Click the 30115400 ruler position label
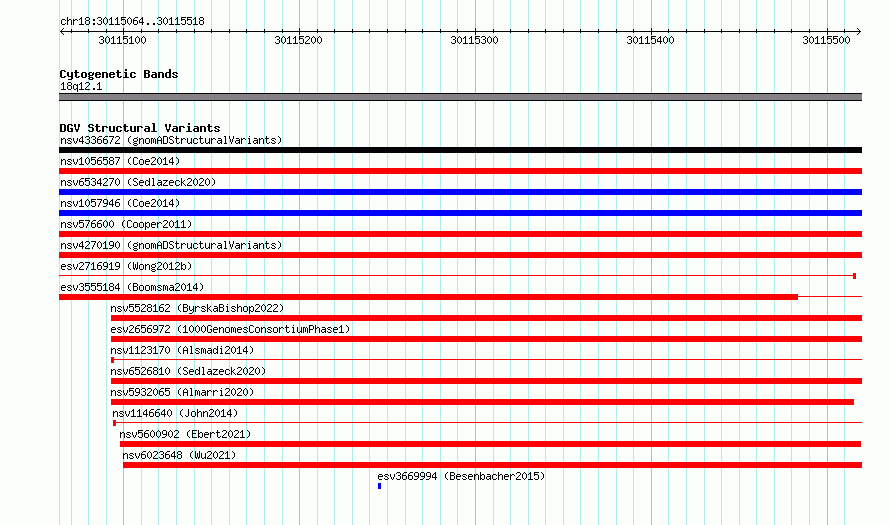 point(650,40)
